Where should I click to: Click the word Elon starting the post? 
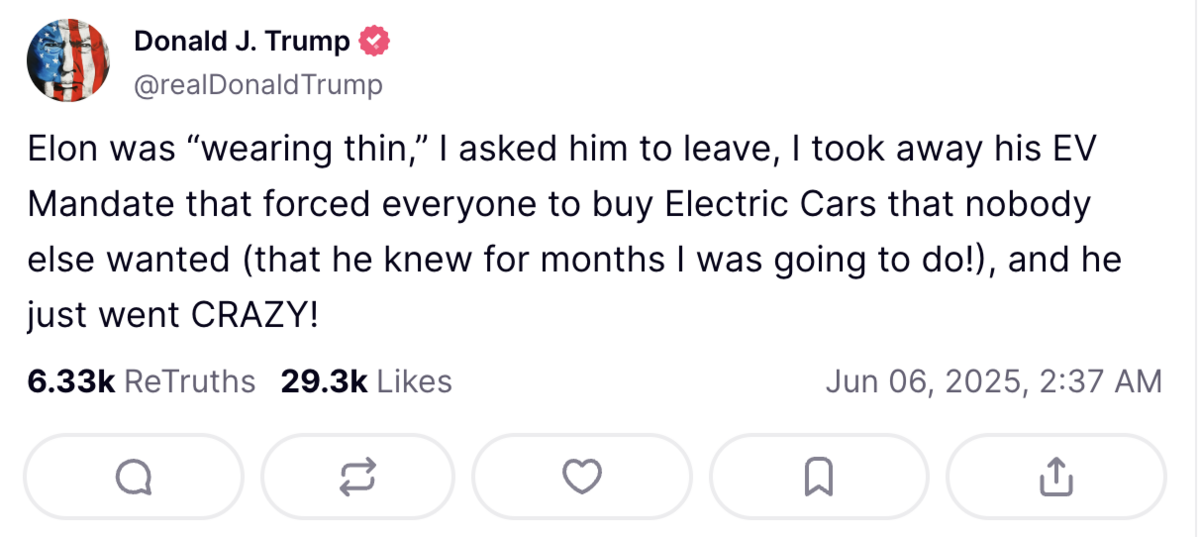pyautogui.click(x=62, y=150)
